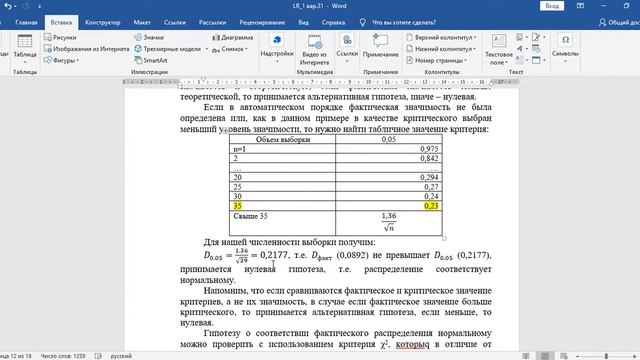Insert a chart via Диаграмма
The width and height of the screenshot is (640, 360).
(x=233, y=37)
